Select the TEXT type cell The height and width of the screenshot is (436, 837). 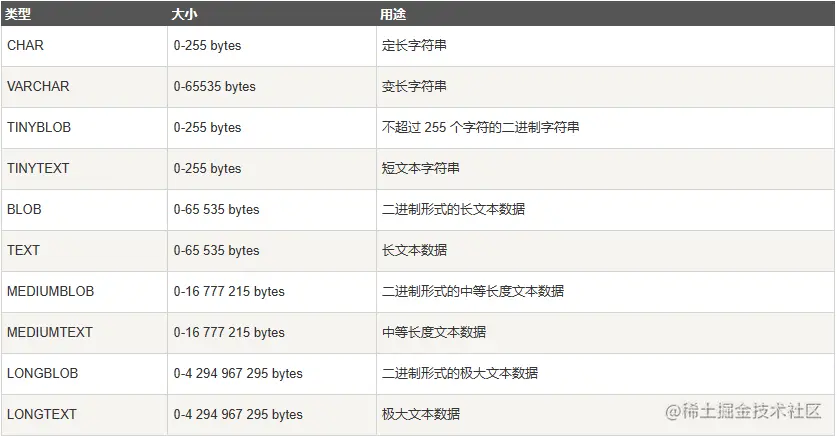[24, 251]
